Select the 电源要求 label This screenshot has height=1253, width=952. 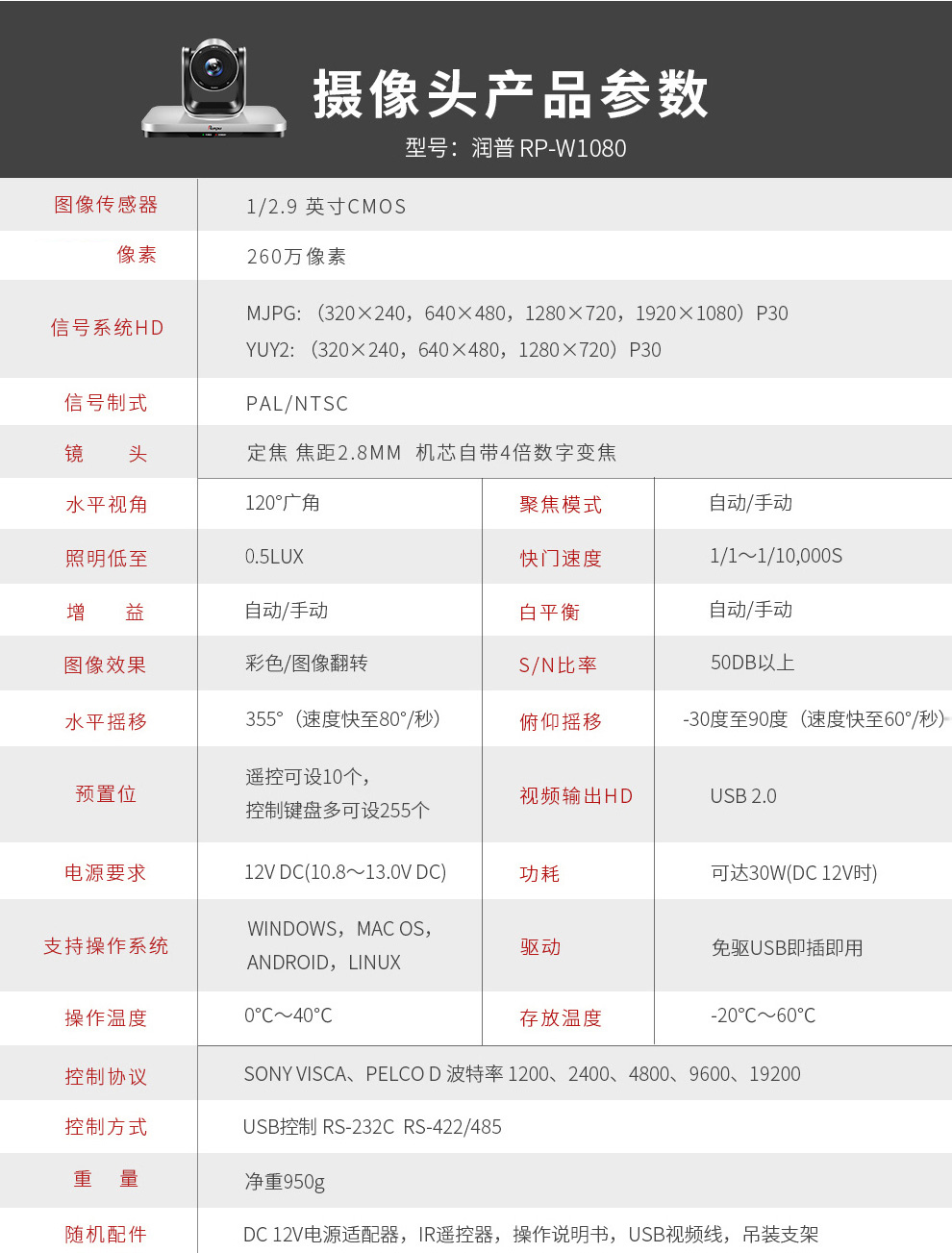pyautogui.click(x=106, y=873)
